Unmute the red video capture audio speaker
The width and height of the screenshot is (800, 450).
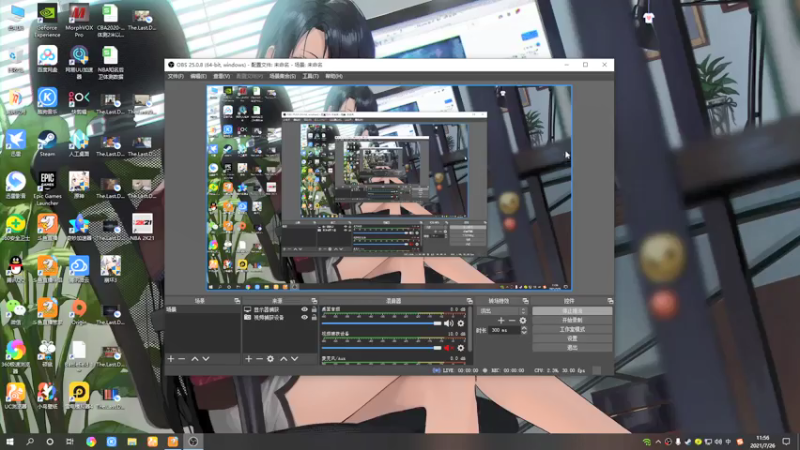click(x=448, y=348)
